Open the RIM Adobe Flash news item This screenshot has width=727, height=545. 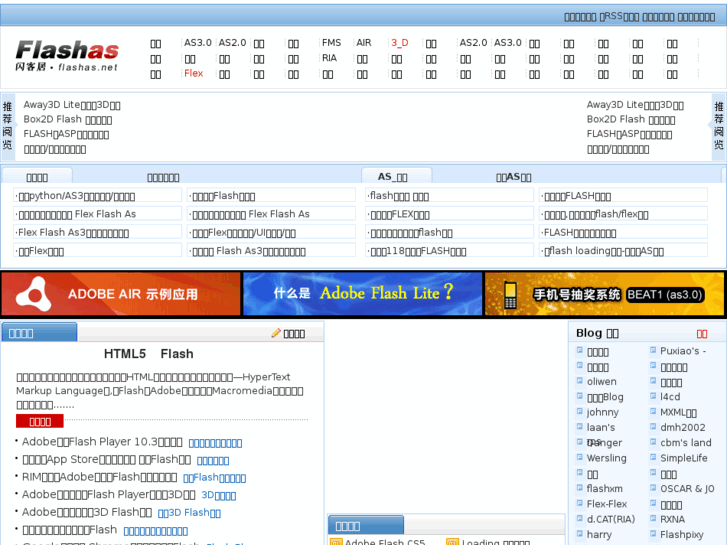[x=99, y=477]
